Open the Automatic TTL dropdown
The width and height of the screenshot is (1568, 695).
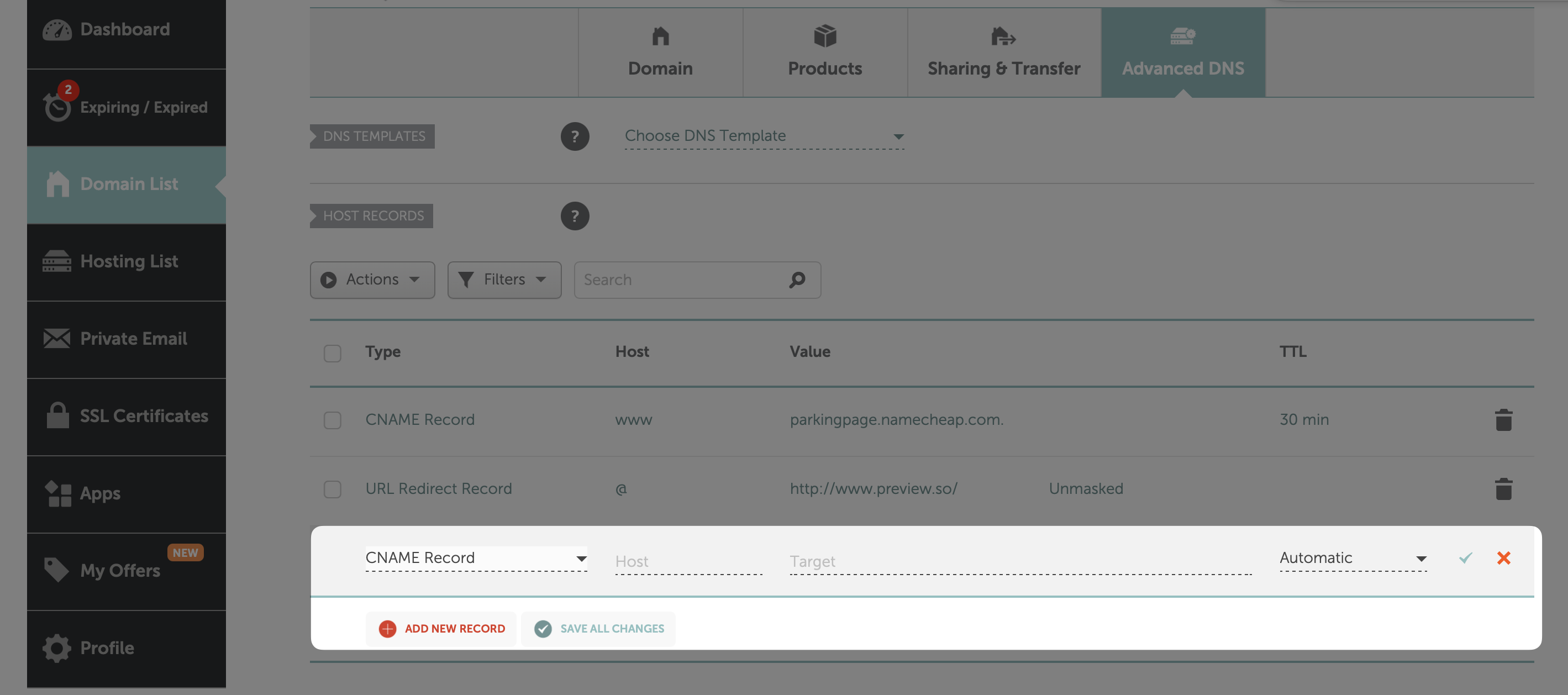pos(1351,557)
